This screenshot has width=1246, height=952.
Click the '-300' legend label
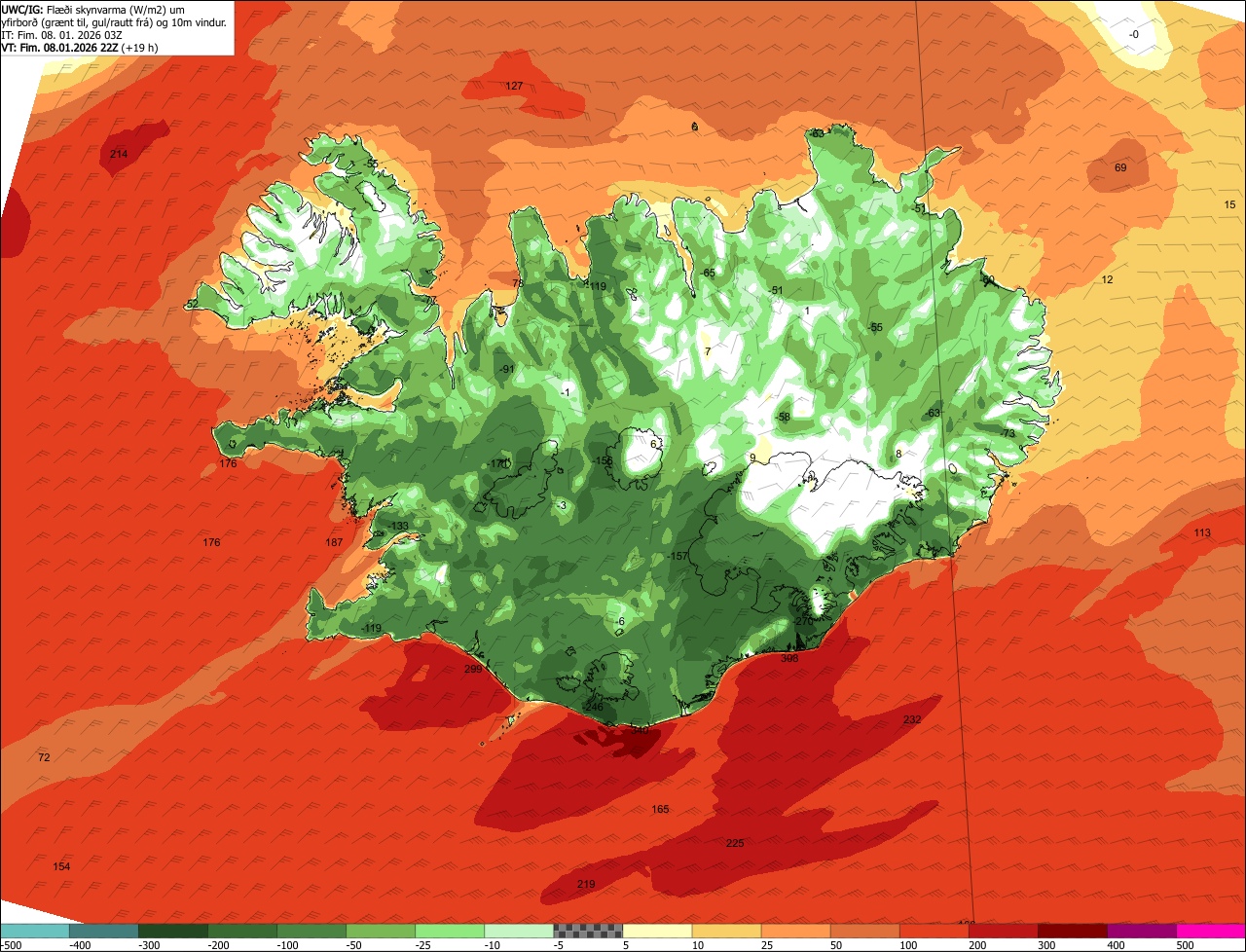click(148, 944)
